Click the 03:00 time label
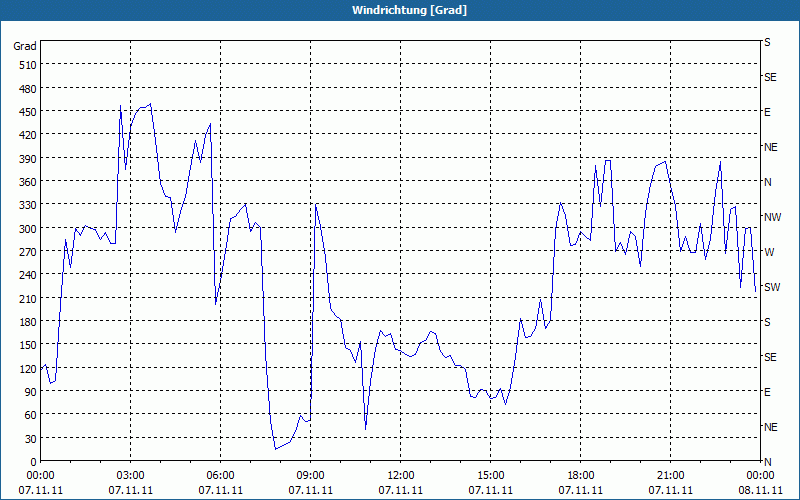800x500 pixels. tap(131, 475)
